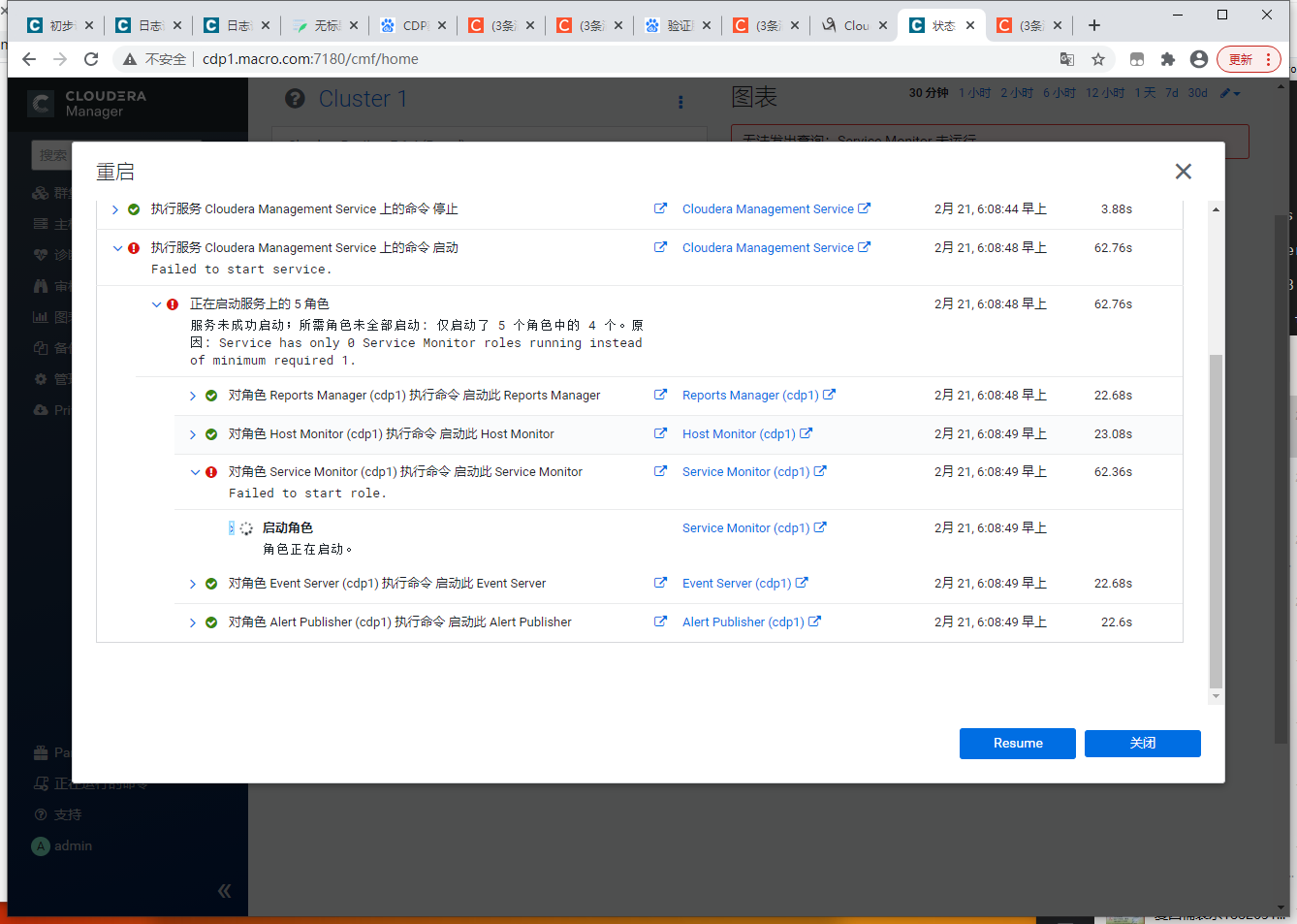Screen dimensions: 1297x924
Task: Click the dialog's vertical scrollbar thumb
Action: click(x=1216, y=522)
